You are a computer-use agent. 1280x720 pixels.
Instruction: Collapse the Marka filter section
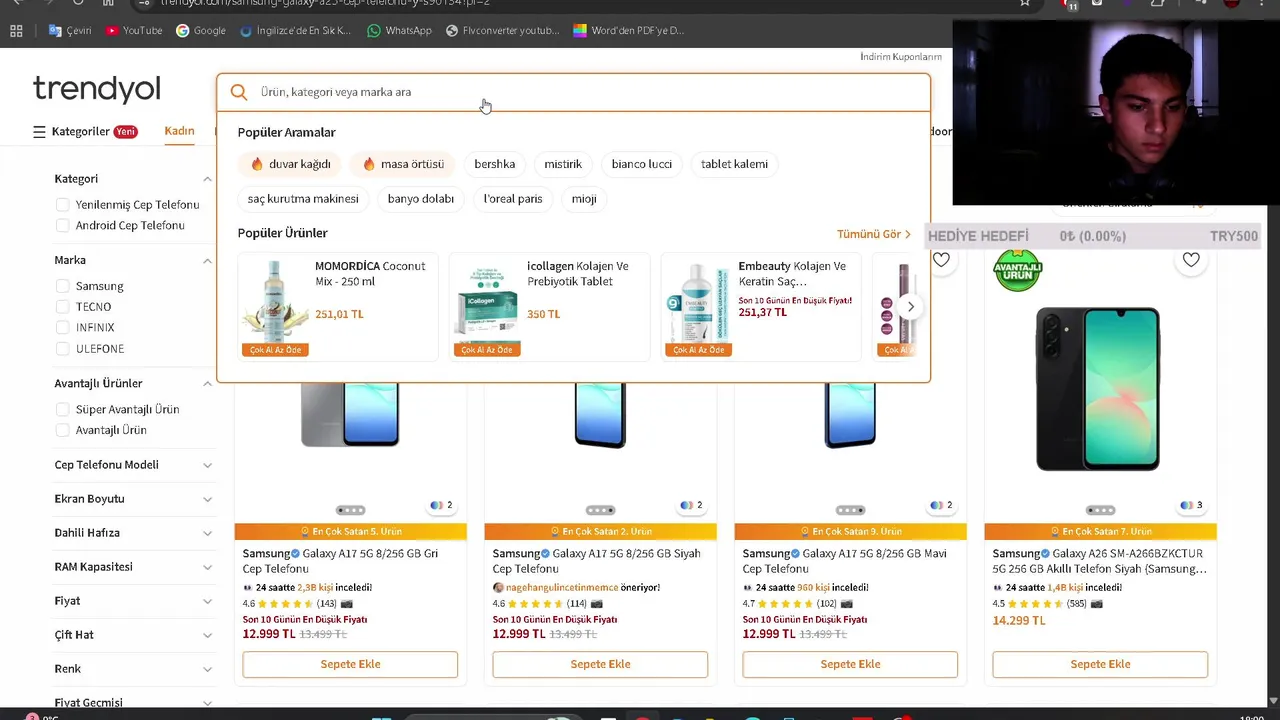click(207, 261)
